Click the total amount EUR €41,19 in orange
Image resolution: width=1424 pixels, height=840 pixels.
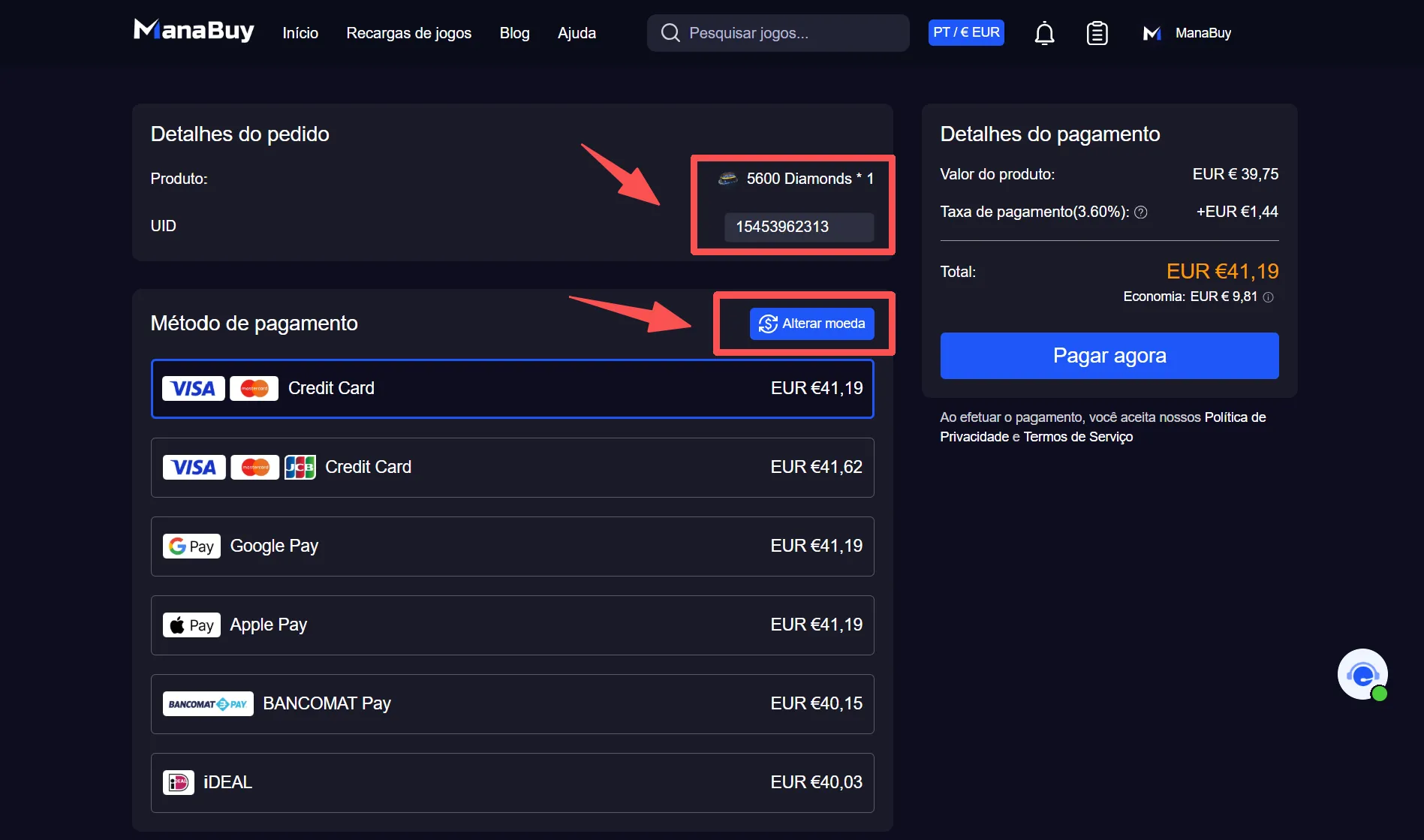point(1222,271)
